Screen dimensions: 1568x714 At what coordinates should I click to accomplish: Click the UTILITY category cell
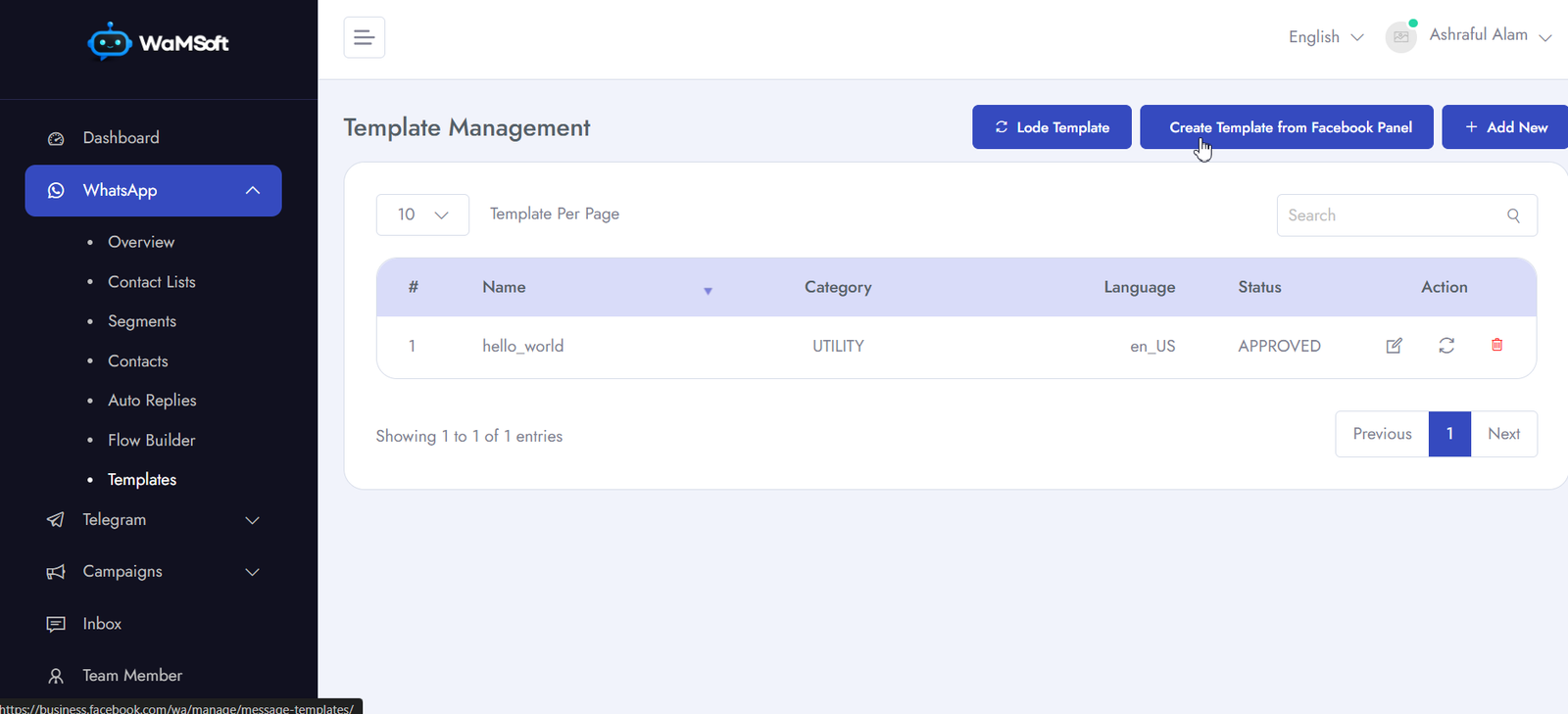(x=838, y=346)
